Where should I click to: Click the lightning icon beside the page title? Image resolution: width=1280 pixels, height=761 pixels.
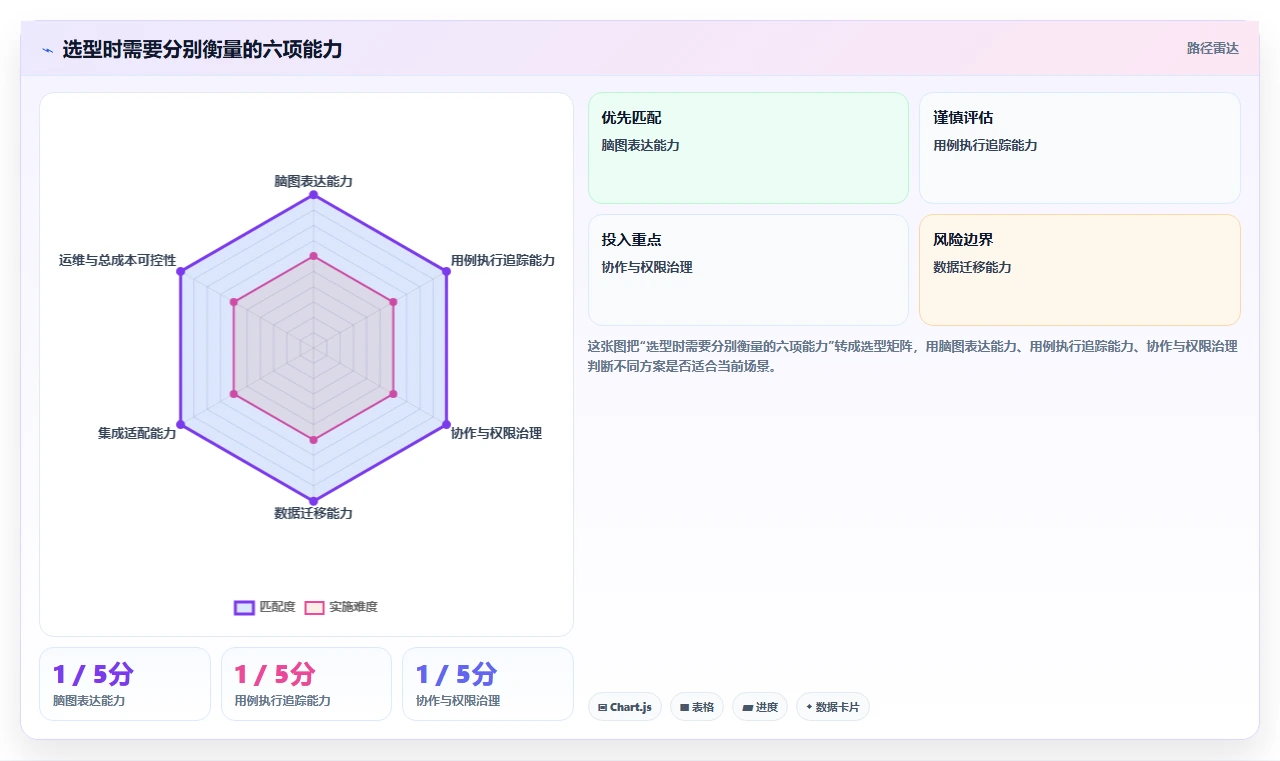(x=48, y=49)
